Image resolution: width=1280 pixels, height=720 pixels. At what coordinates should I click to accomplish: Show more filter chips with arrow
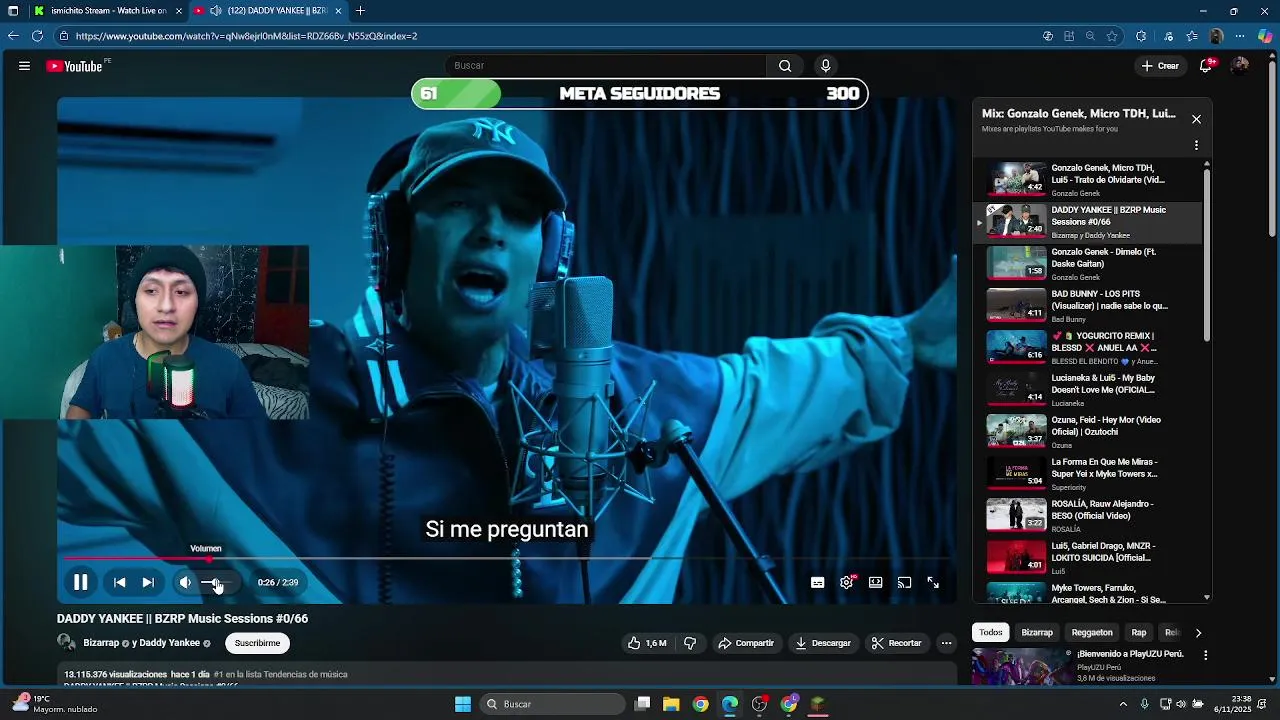[x=1198, y=632]
